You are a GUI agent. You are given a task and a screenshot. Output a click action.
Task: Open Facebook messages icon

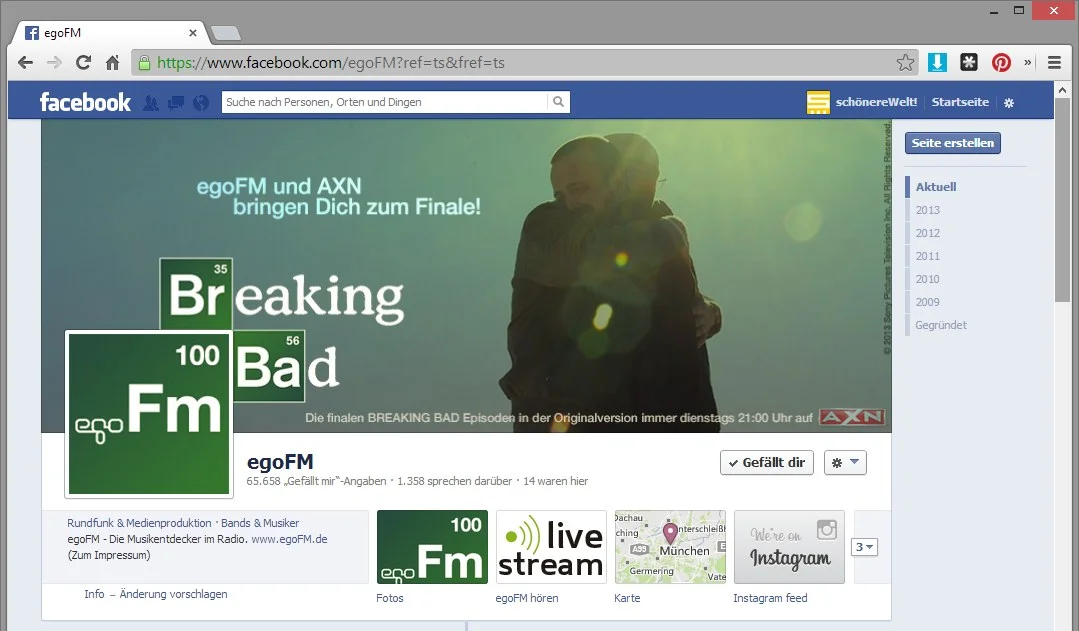(176, 103)
